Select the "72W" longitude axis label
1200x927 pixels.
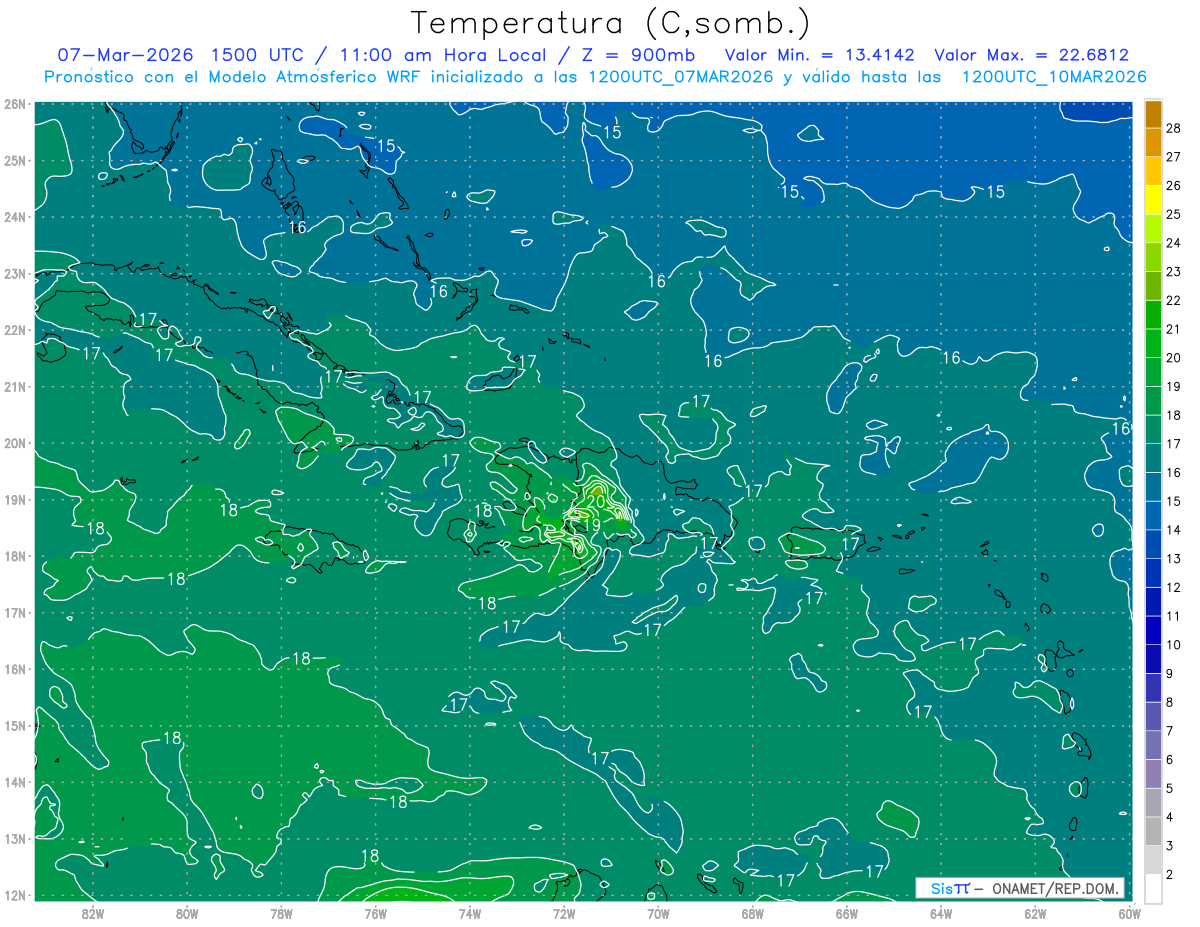564,912
